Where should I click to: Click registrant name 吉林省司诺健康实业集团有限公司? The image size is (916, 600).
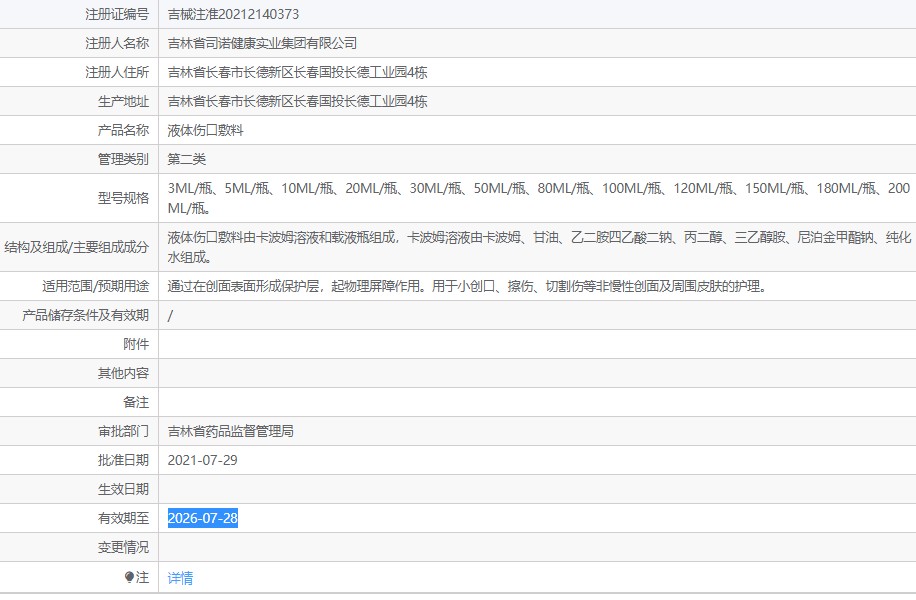pyautogui.click(x=262, y=43)
